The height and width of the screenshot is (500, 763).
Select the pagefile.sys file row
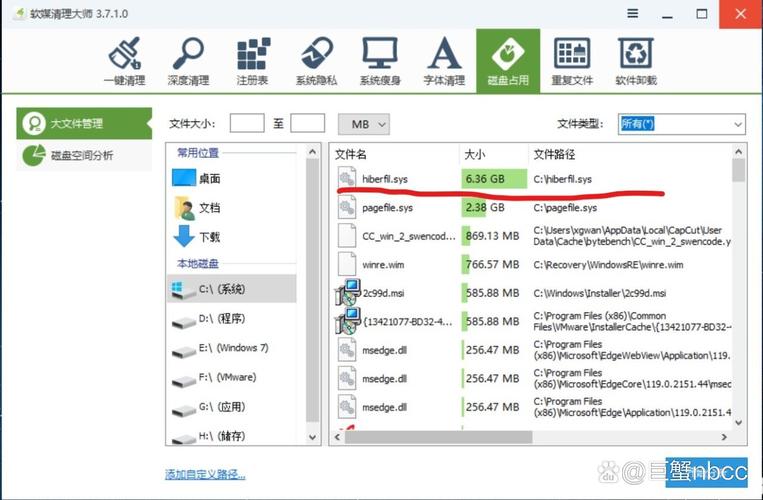tap(531, 208)
